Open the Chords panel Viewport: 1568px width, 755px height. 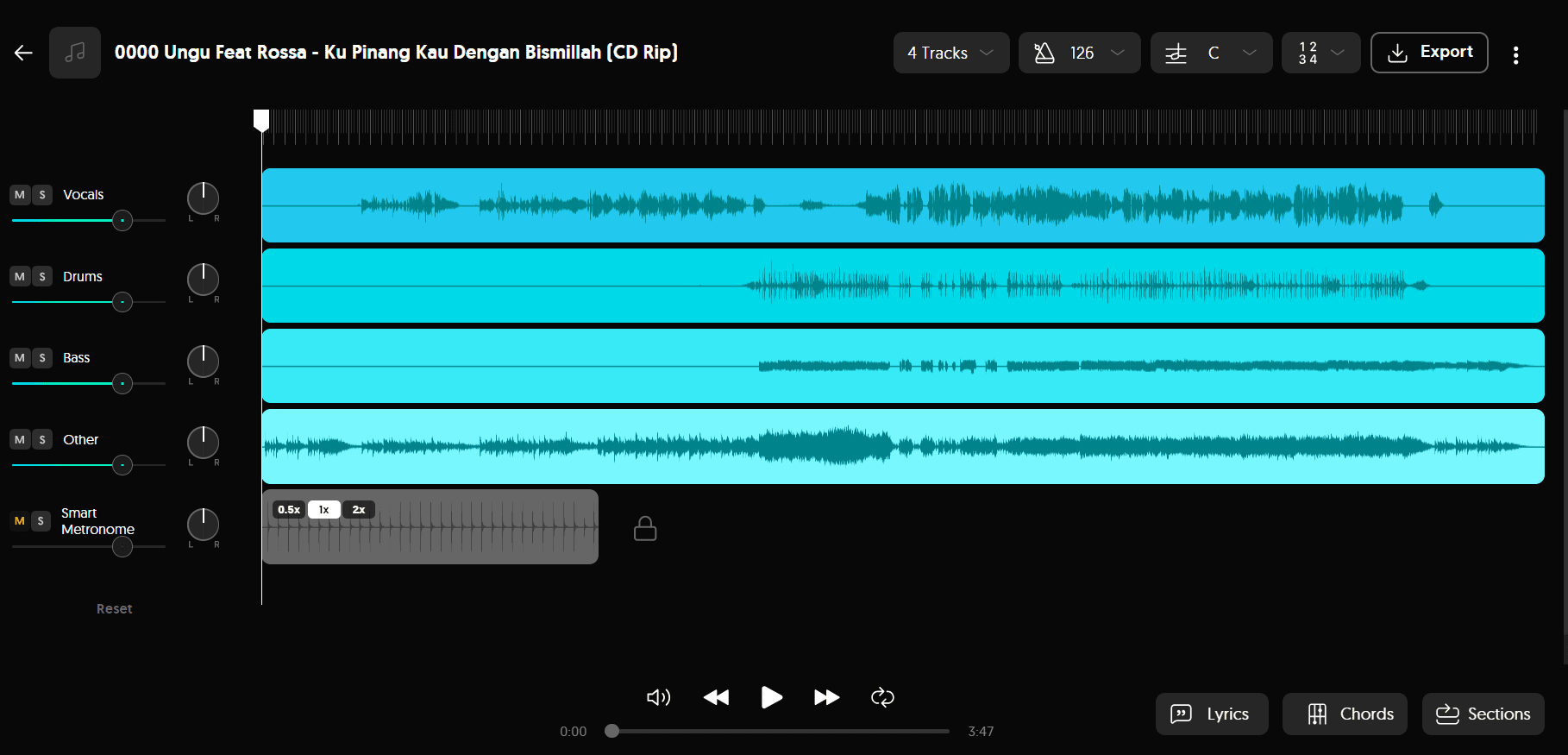(x=1344, y=714)
